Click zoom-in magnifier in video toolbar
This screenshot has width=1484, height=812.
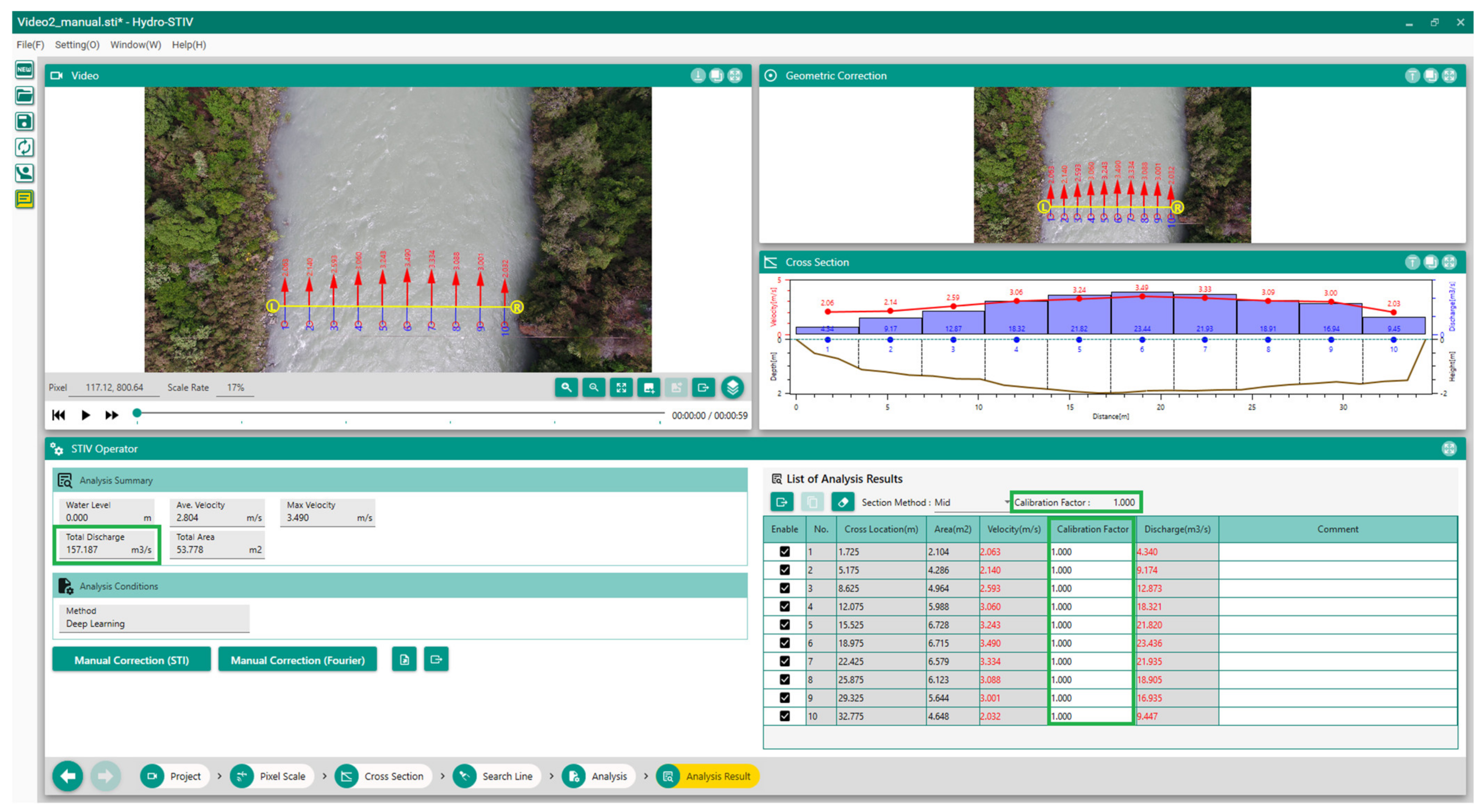coord(566,388)
